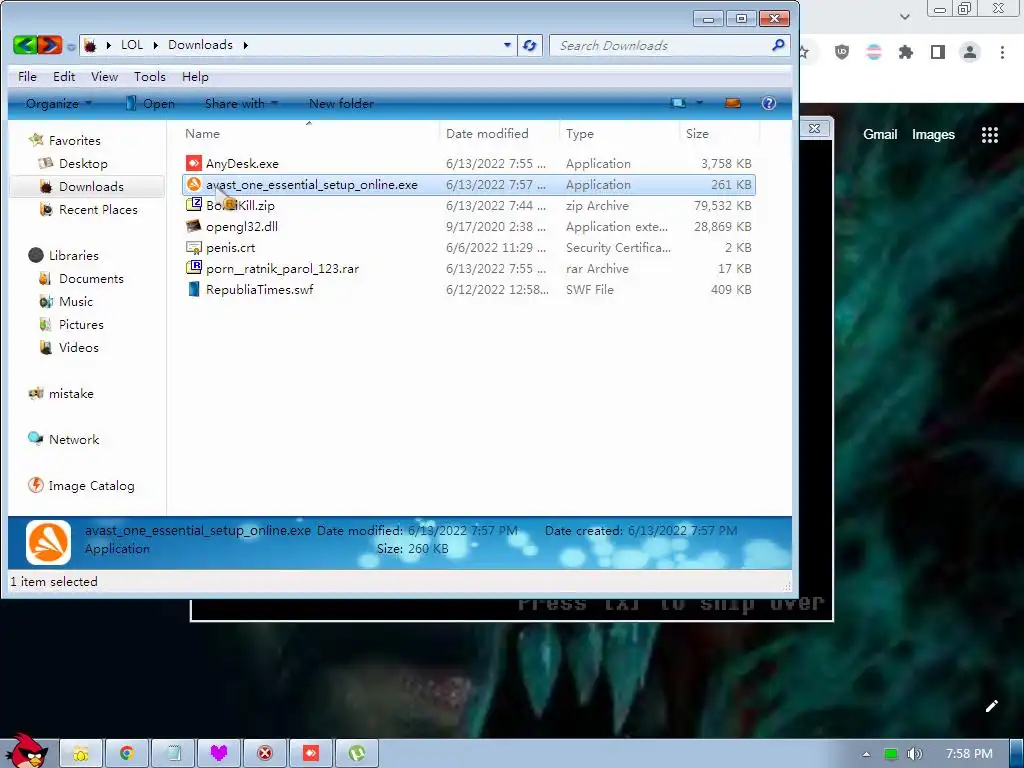Click the uBlock shield extension icon
Screen dimensions: 1024x768
pos(842,52)
